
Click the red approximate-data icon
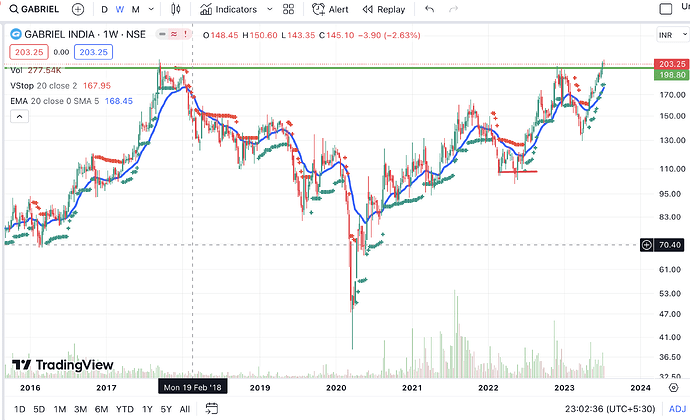(x=174, y=34)
